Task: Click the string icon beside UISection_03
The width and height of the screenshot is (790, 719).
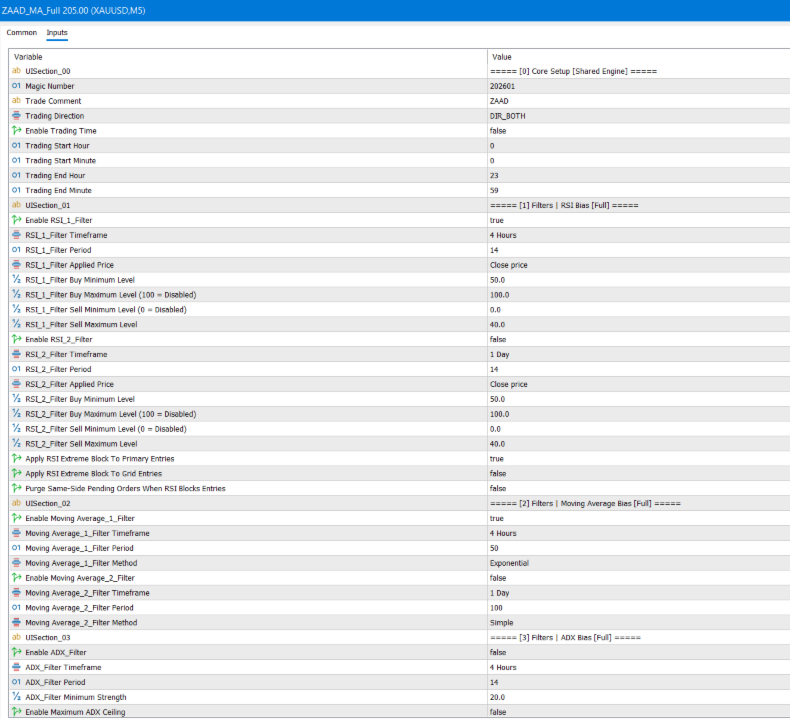Action: (x=17, y=637)
